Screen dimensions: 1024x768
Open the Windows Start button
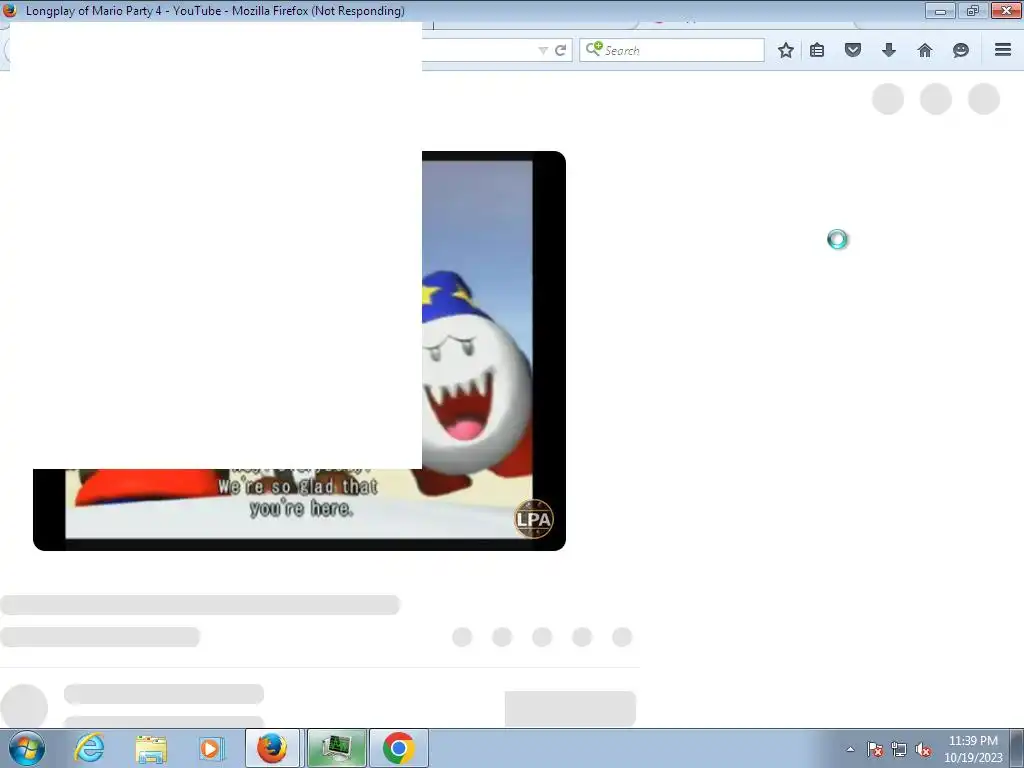tap(27, 748)
